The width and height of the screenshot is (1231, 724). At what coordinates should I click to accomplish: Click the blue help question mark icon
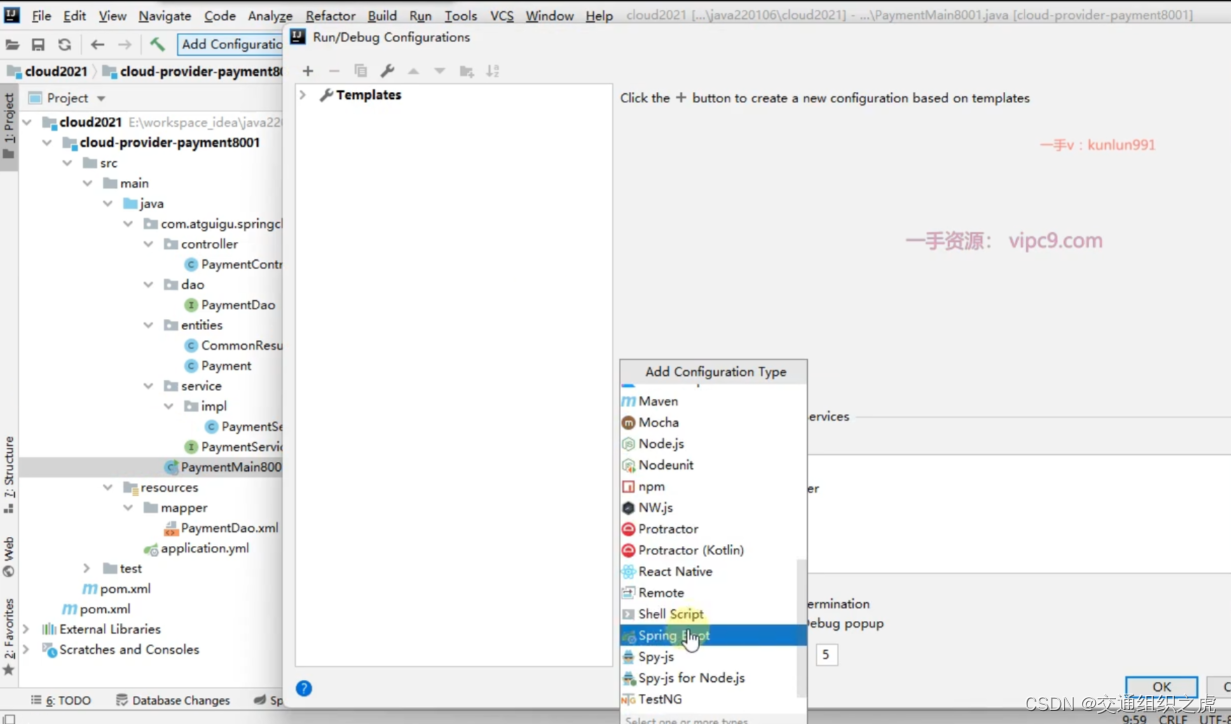[x=304, y=688]
